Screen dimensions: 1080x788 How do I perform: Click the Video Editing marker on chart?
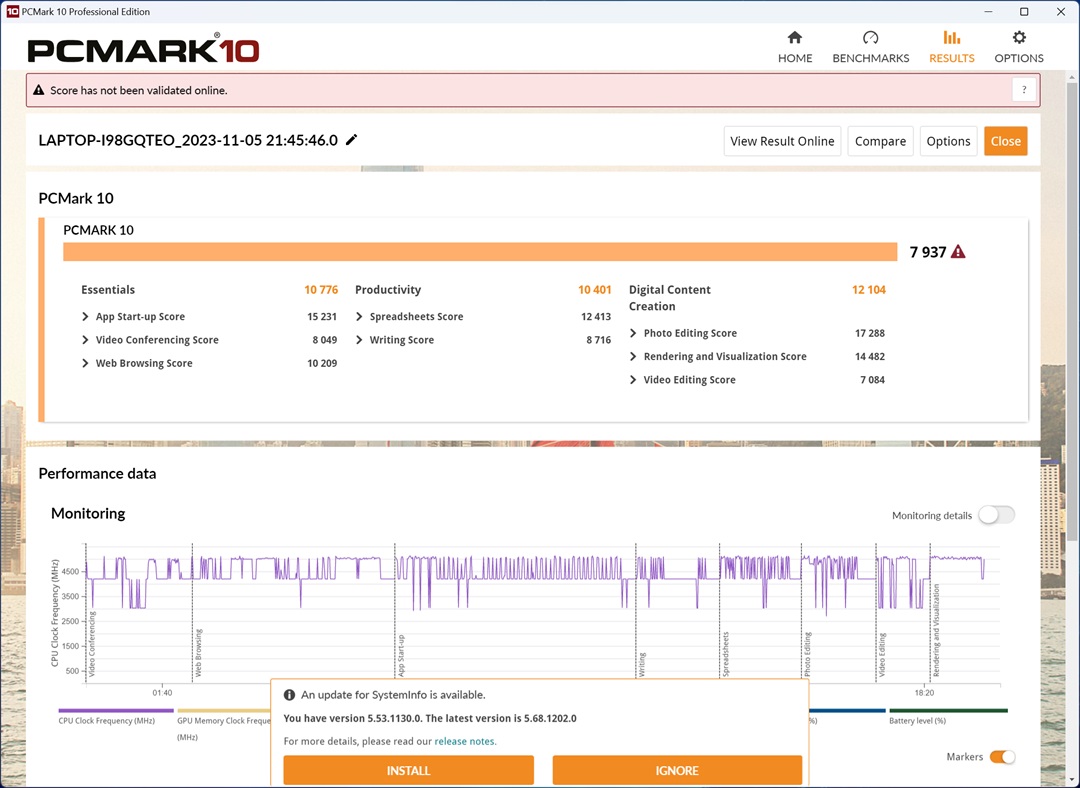882,655
